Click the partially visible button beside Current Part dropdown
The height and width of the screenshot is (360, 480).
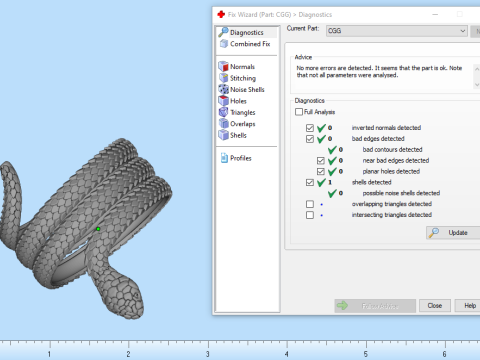tap(475, 31)
